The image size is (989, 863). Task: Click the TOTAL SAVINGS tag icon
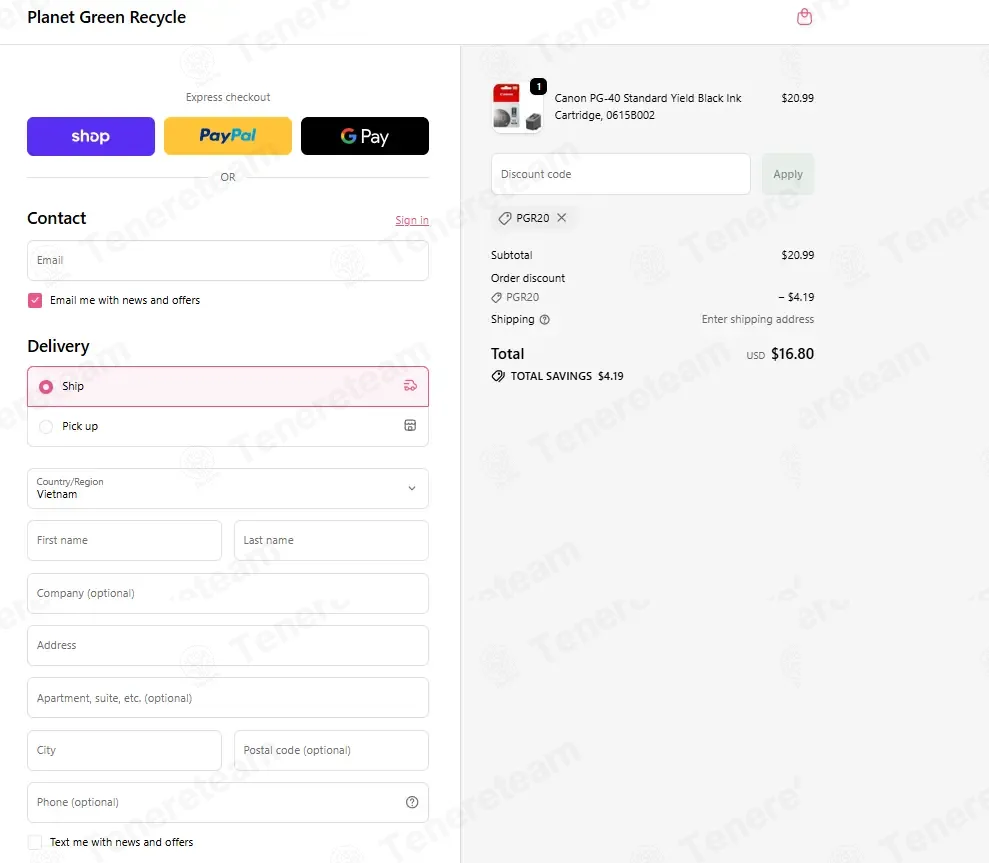click(498, 376)
